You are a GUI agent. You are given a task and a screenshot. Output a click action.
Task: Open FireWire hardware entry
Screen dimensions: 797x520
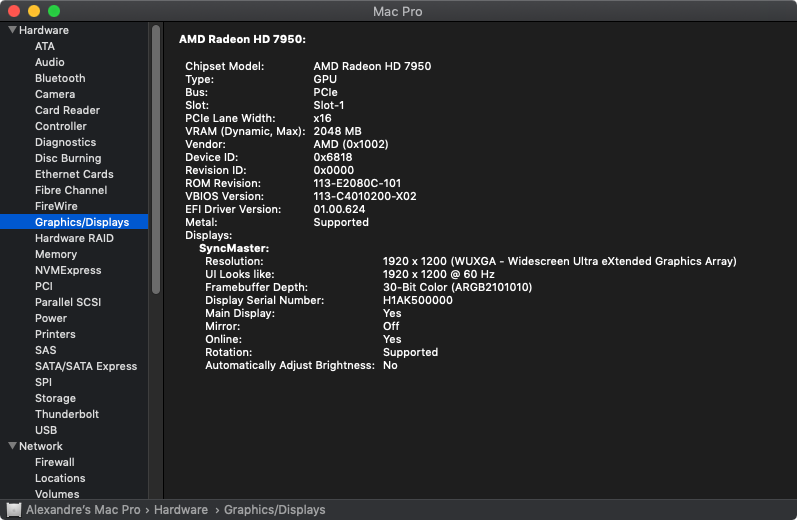(56, 206)
